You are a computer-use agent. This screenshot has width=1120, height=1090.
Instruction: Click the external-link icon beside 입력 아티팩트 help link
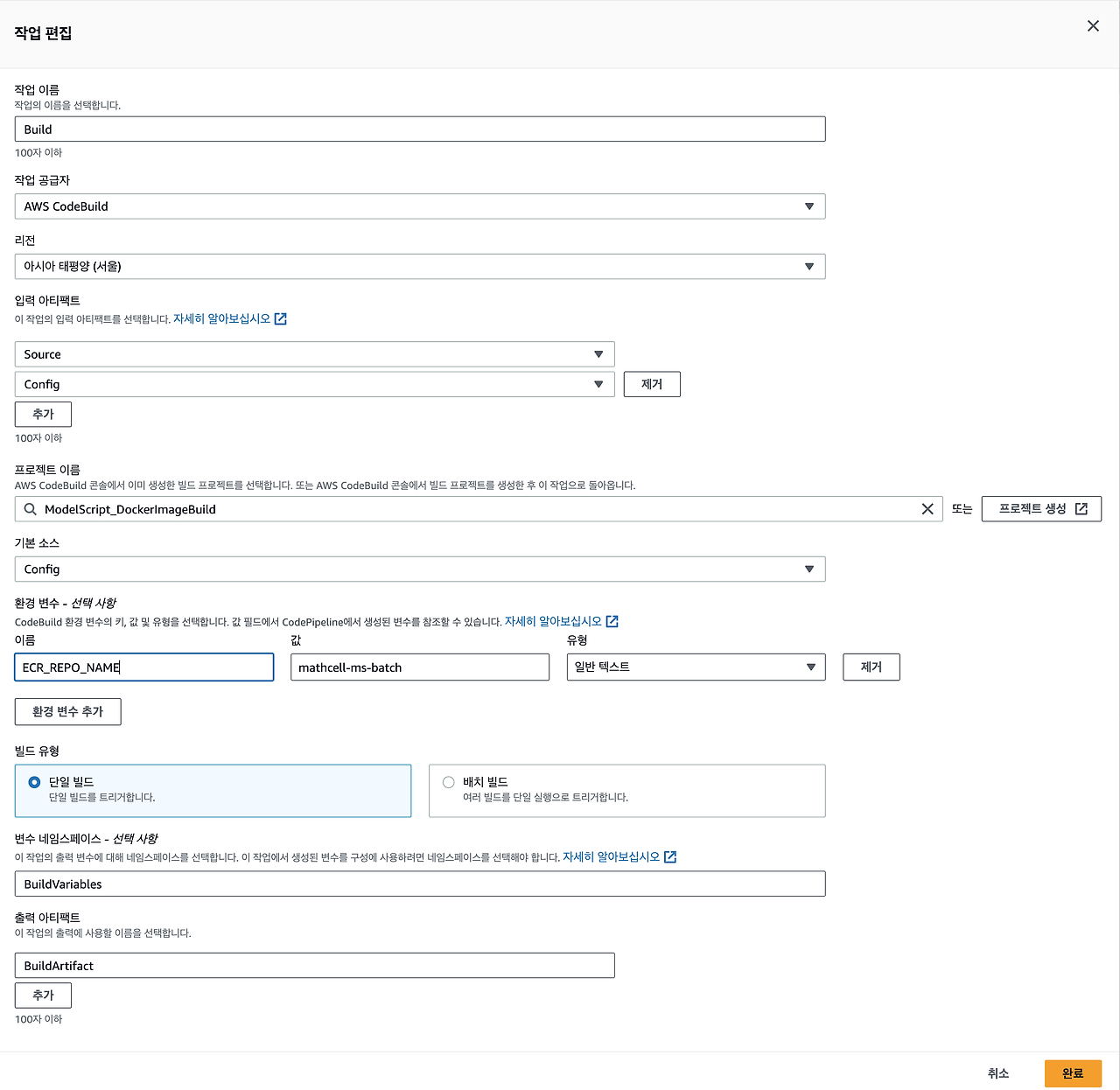point(281,319)
